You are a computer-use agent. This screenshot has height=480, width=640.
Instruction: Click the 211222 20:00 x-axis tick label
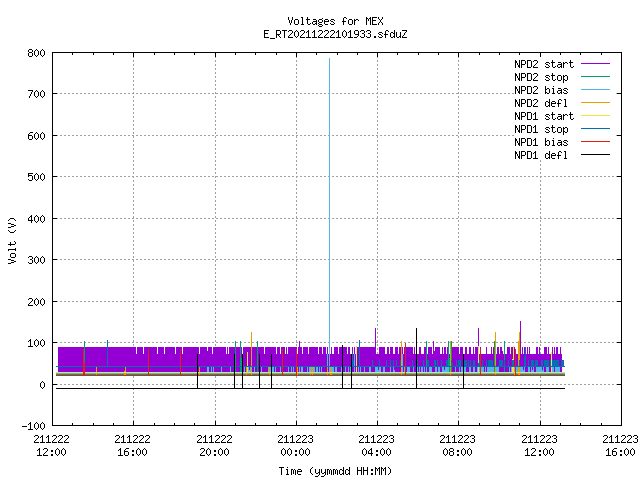(214, 446)
